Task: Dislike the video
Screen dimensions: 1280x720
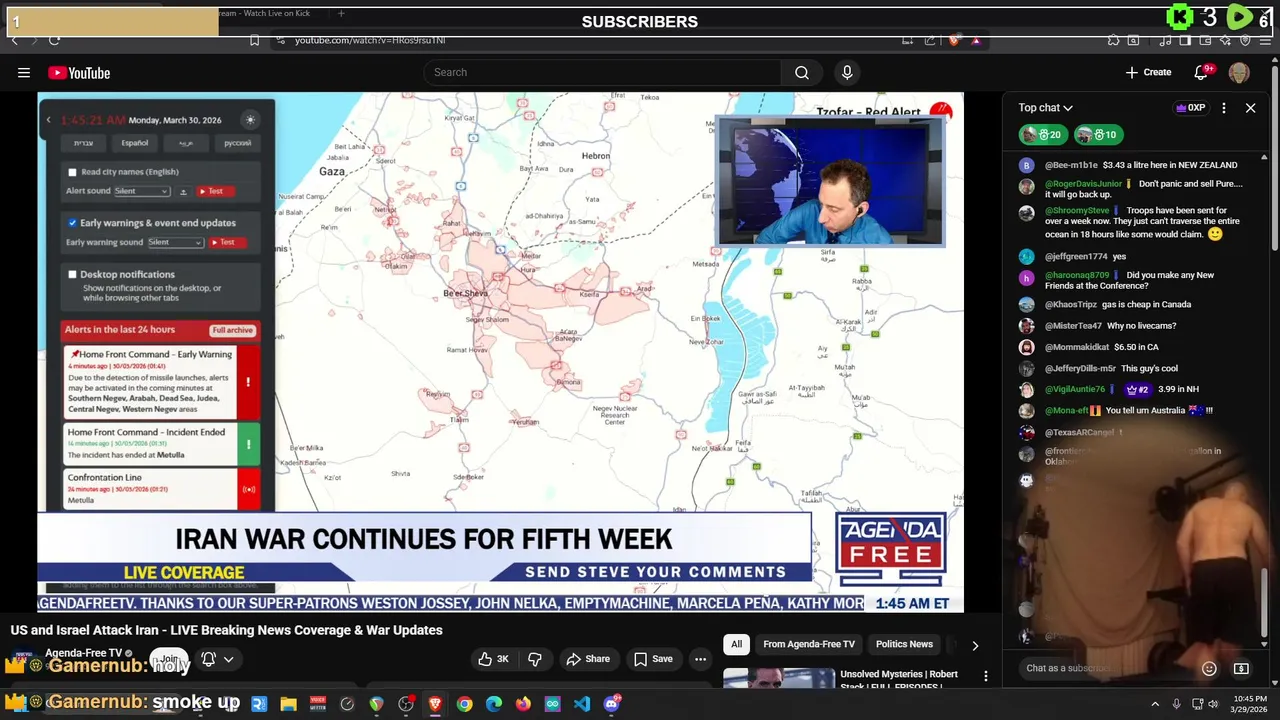Action: (535, 659)
